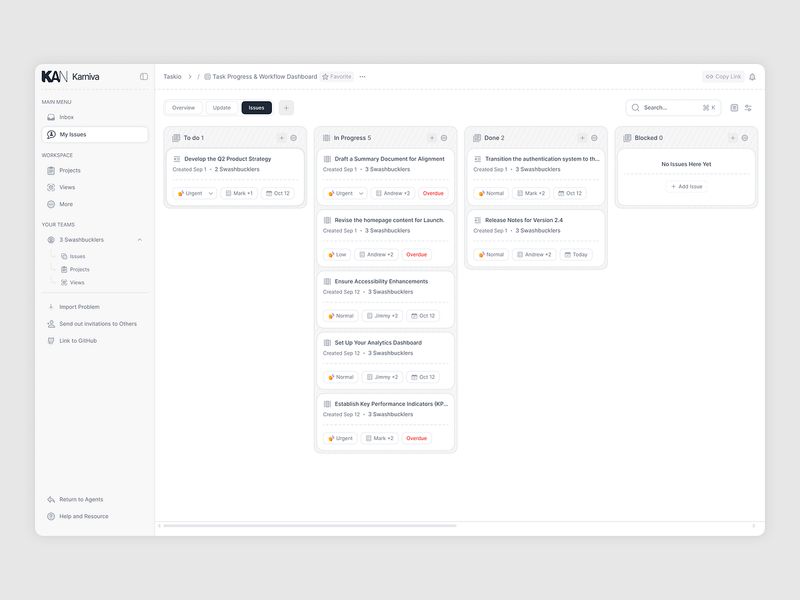Open Urgent priority dropdown on Draft a Summary Document card
Image resolution: width=800 pixels, height=600 pixels.
click(x=345, y=193)
